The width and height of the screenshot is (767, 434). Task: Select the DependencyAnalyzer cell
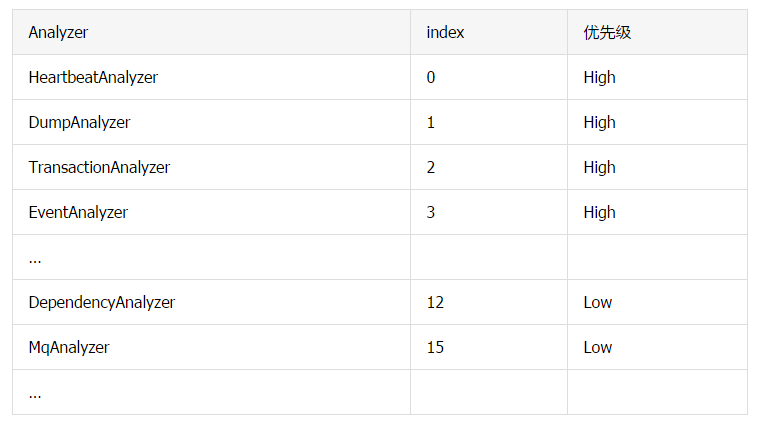pos(102,302)
